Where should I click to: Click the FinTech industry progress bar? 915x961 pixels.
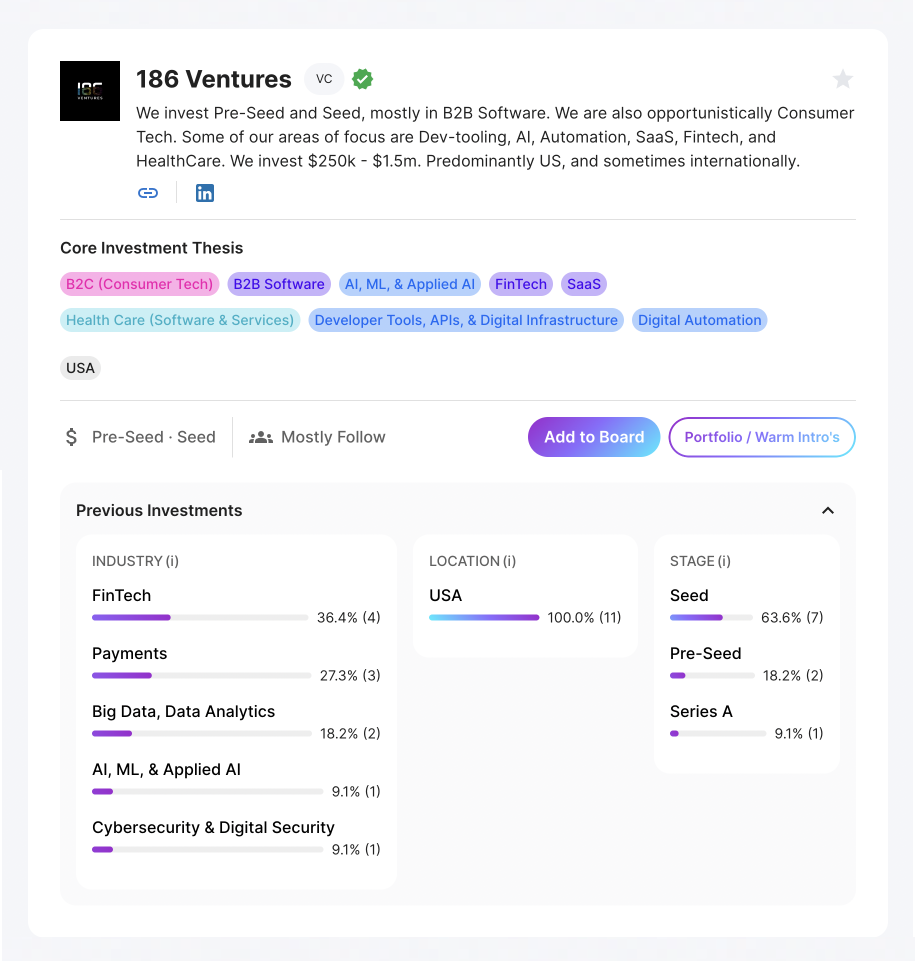pos(200,618)
